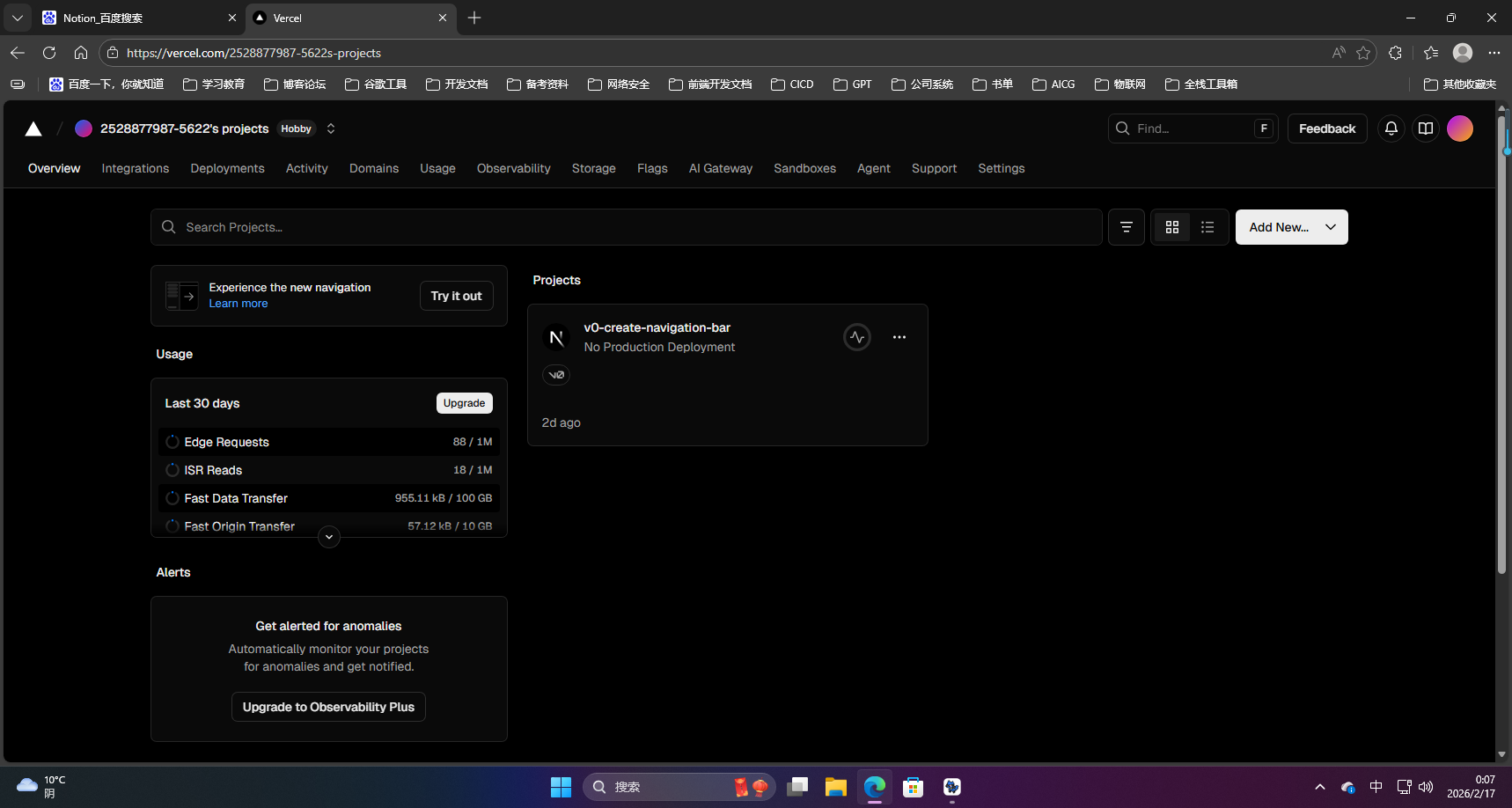This screenshot has height=808, width=1512.
Task: Click the Vercel triangle logo
Action: tap(33, 129)
